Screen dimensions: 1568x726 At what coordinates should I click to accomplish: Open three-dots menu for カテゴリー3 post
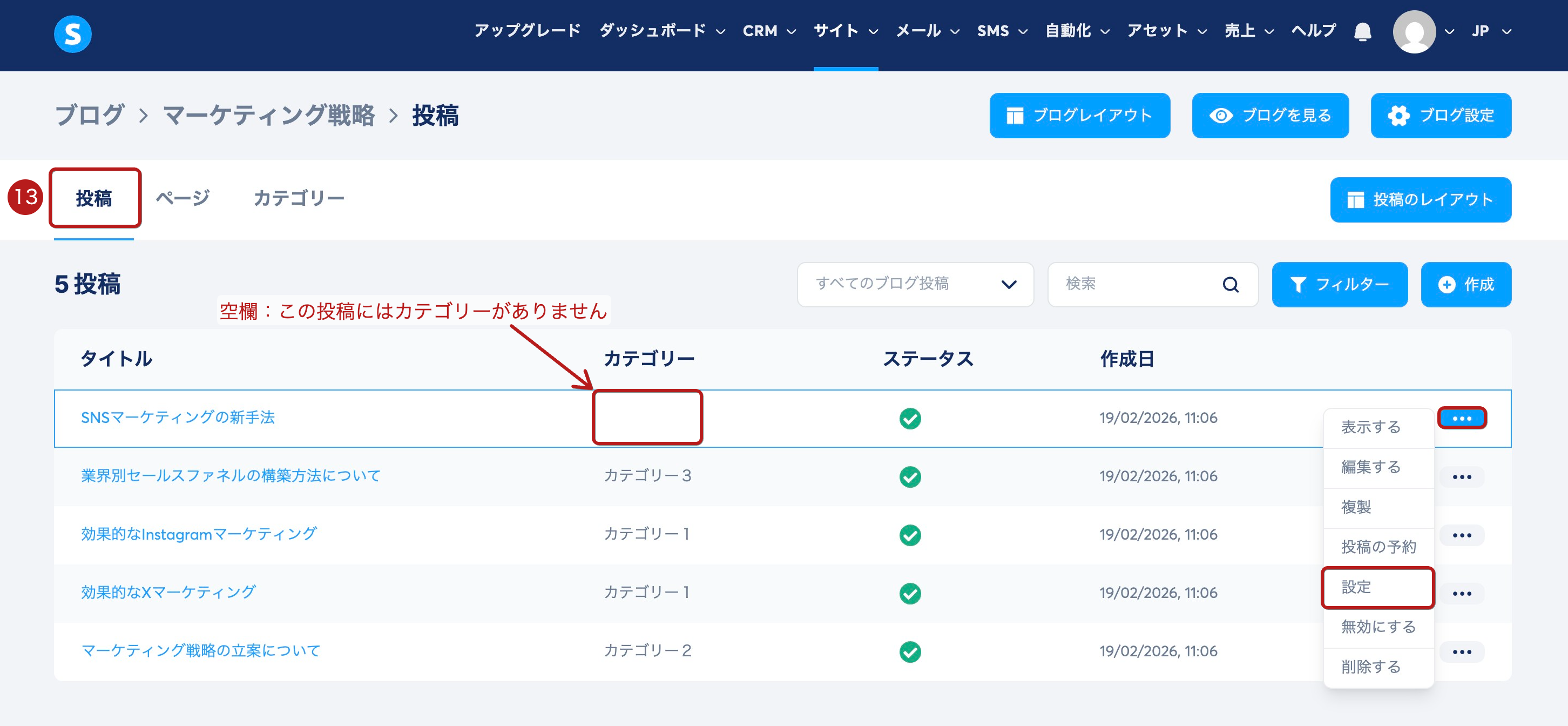(1462, 477)
